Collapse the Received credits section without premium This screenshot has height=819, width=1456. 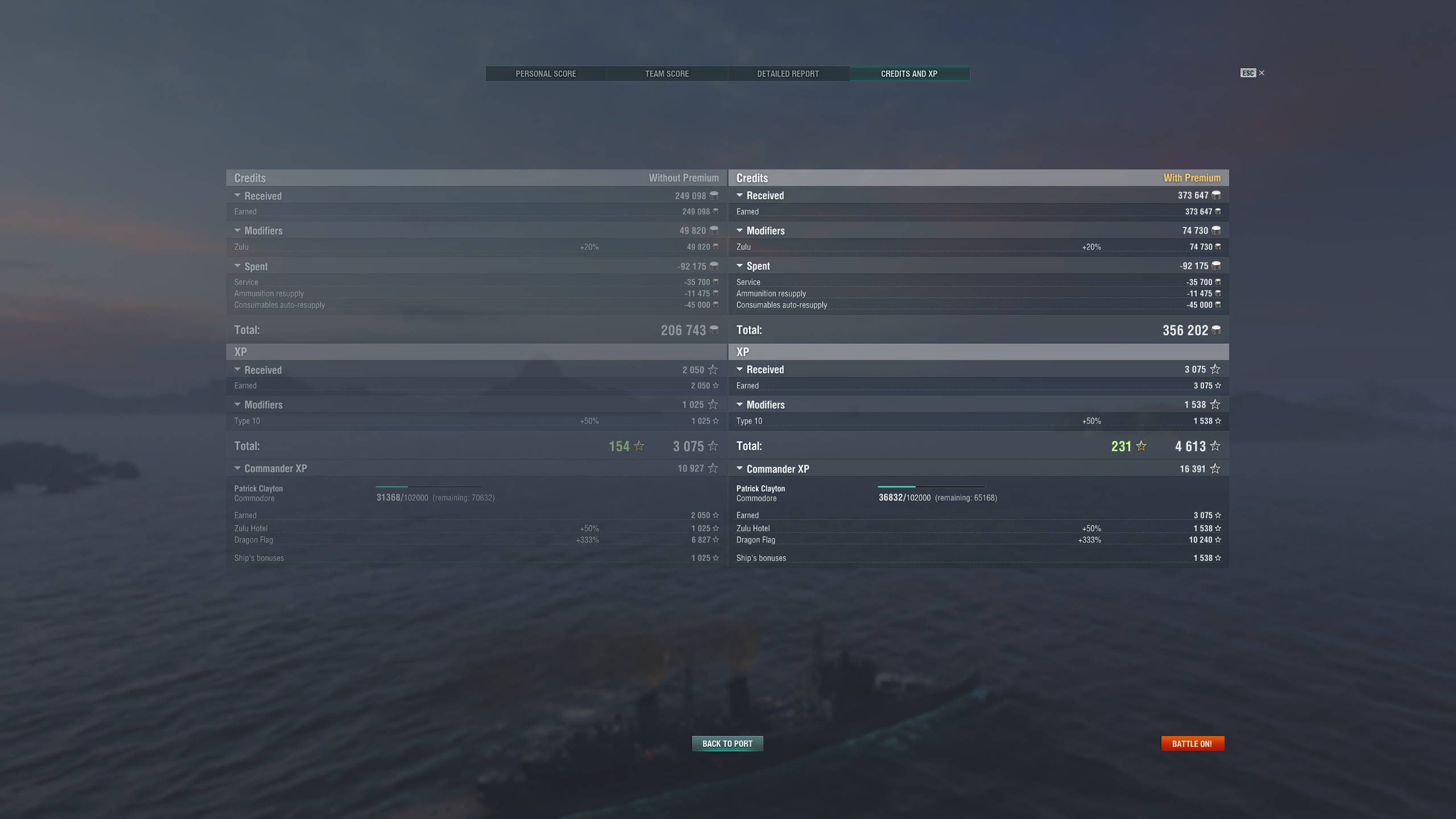click(237, 196)
